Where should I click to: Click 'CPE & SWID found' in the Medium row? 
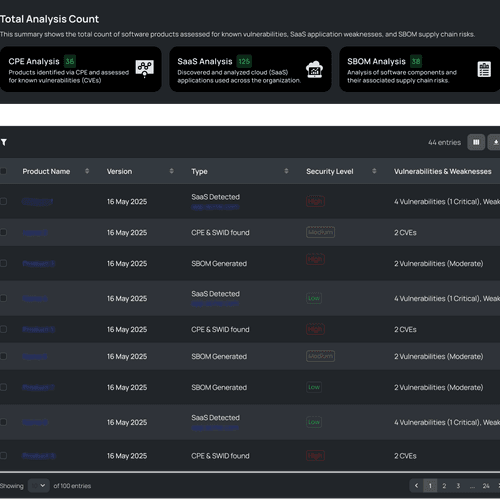pos(220,232)
